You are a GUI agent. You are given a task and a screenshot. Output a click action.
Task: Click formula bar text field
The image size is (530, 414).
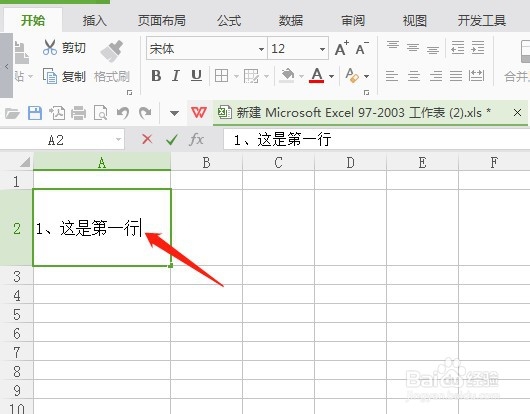click(376, 140)
